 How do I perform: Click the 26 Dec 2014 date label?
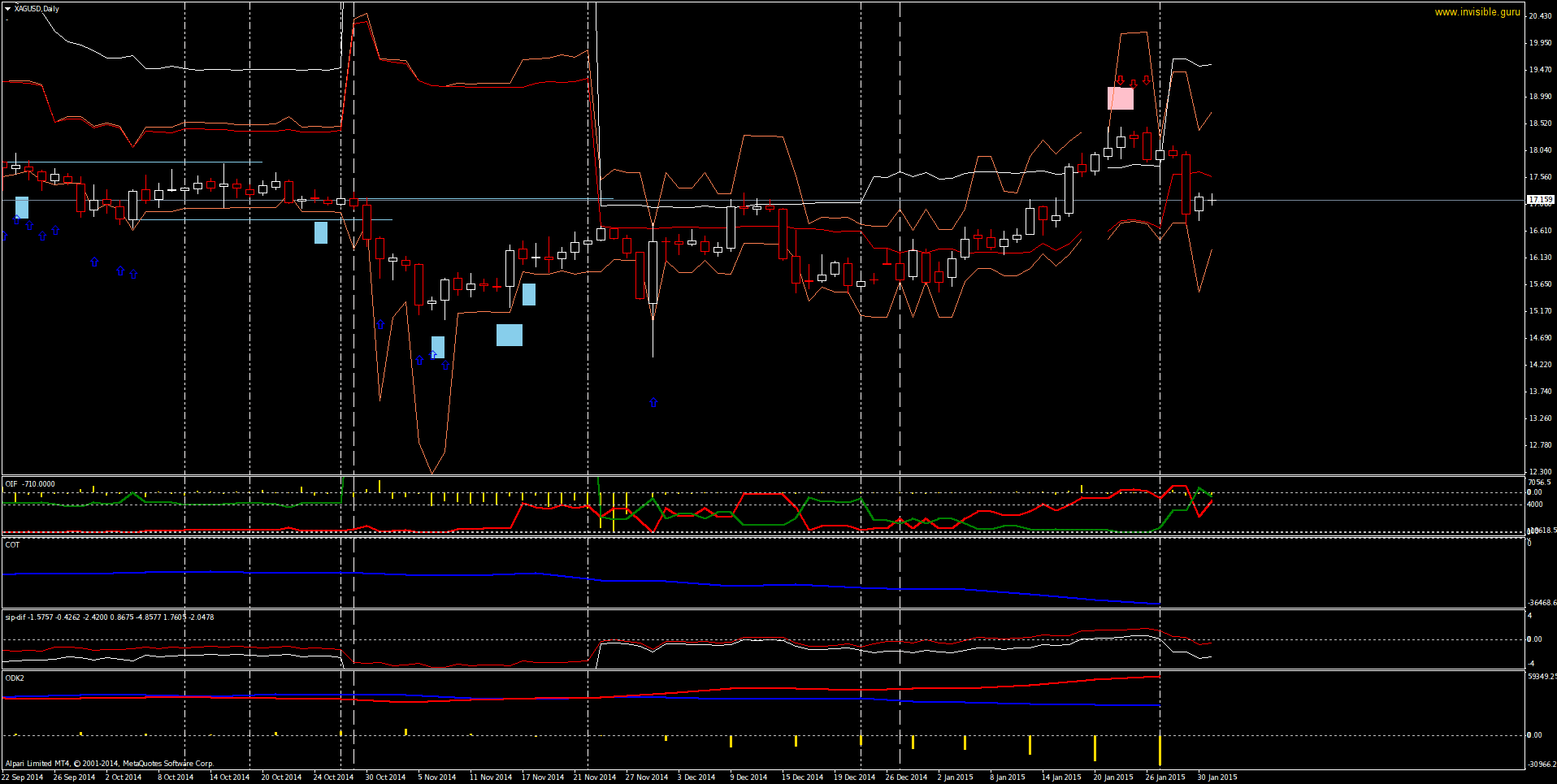(x=907, y=778)
